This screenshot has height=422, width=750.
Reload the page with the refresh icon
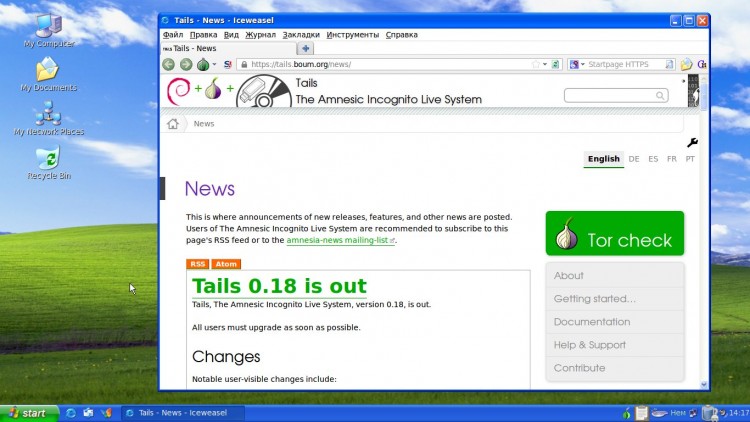pyautogui.click(x=555, y=64)
